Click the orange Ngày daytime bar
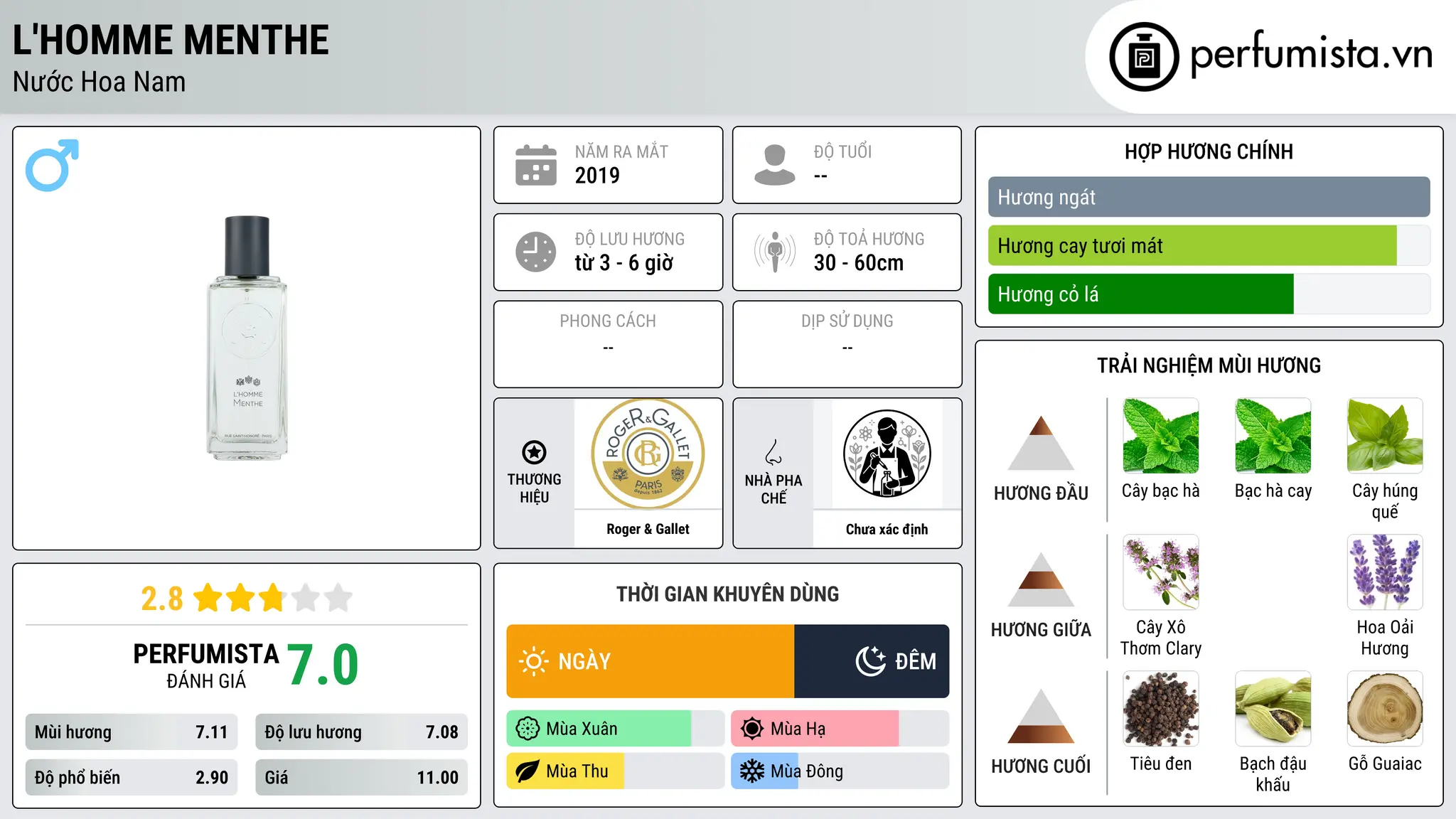1456x819 pixels. [650, 661]
